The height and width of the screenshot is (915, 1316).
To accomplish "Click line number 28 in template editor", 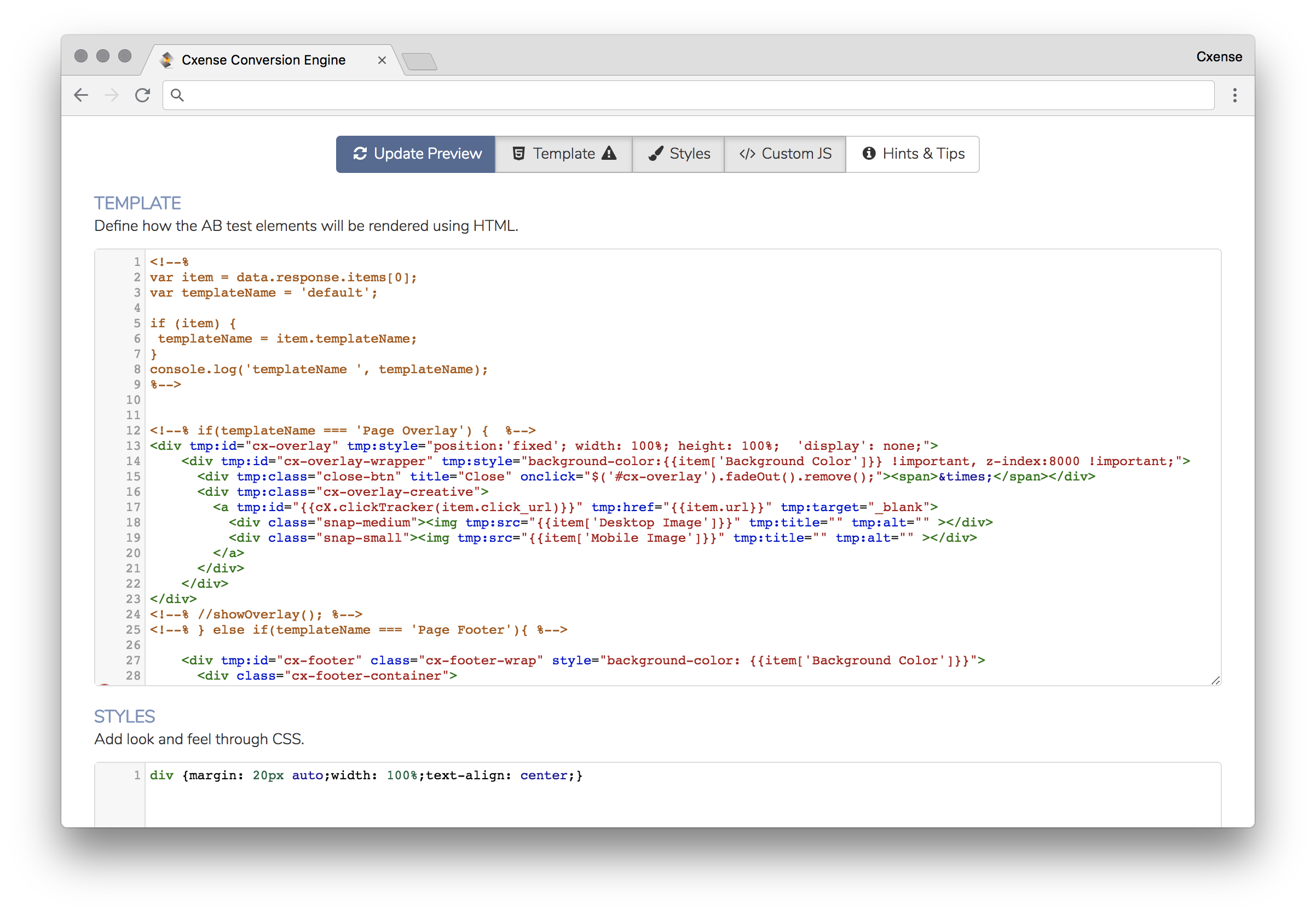I will 133,675.
